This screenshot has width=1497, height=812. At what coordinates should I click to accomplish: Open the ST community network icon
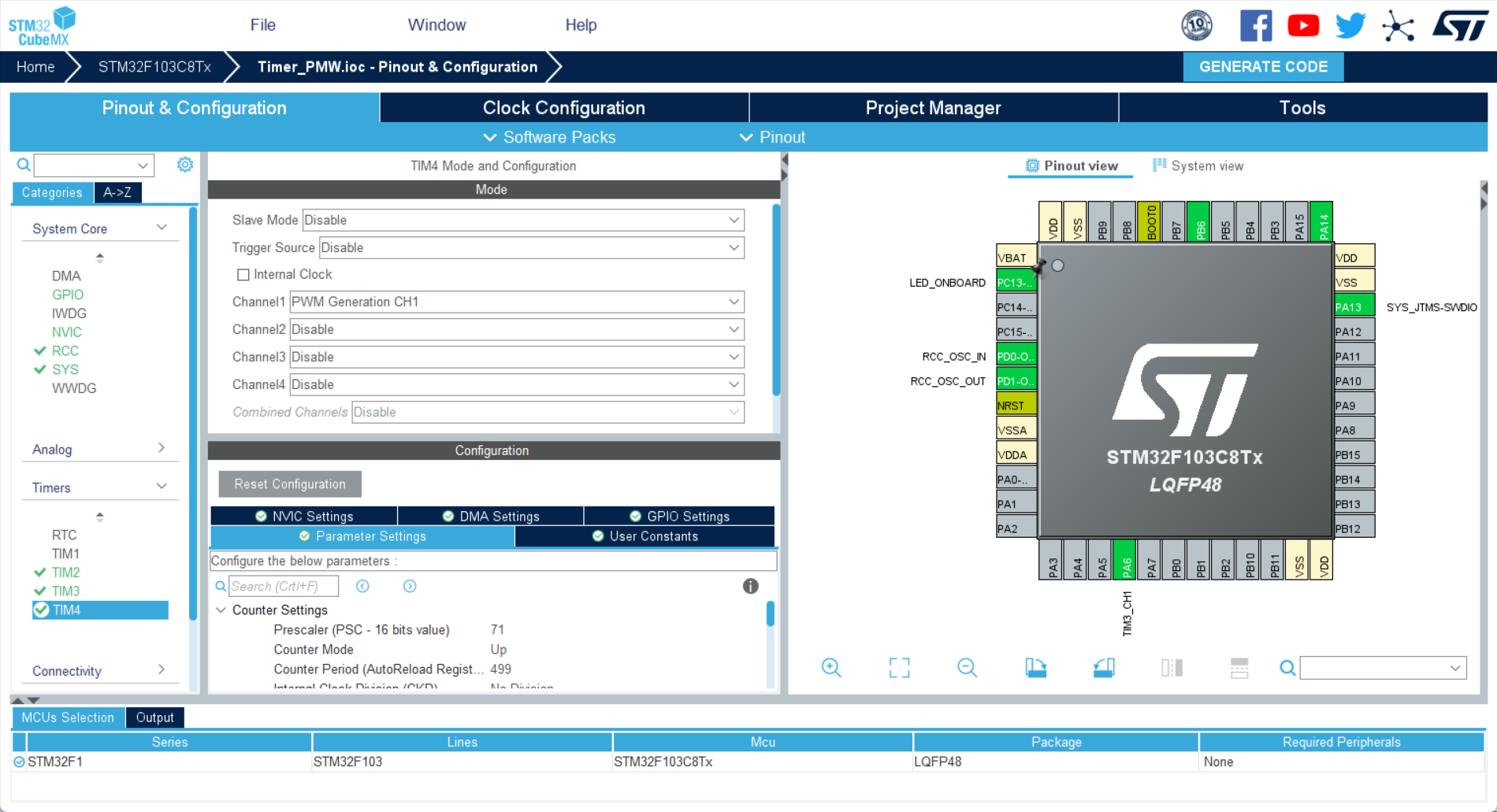tap(1398, 26)
